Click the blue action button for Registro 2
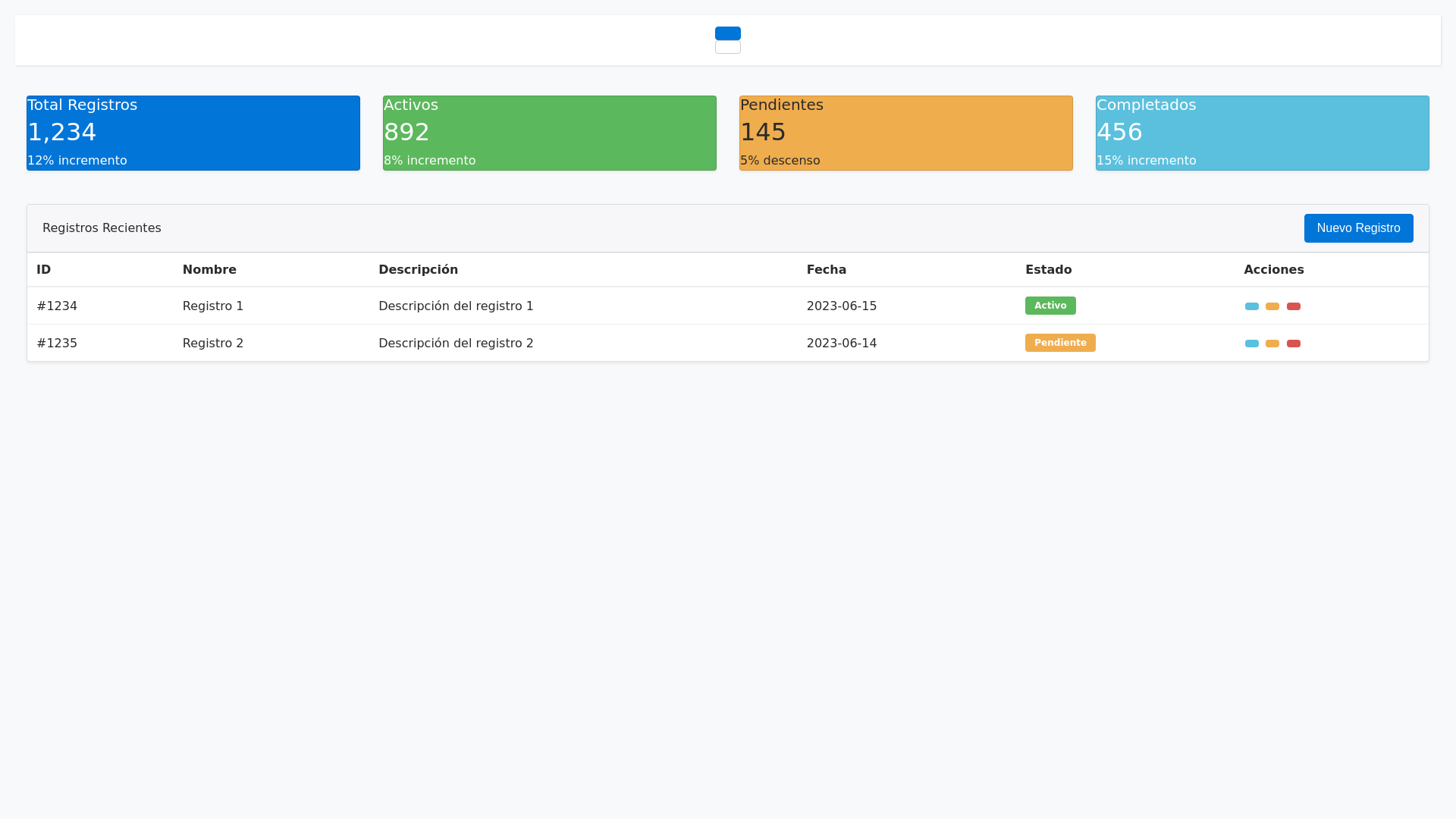This screenshot has height=819, width=1456. click(x=1251, y=344)
